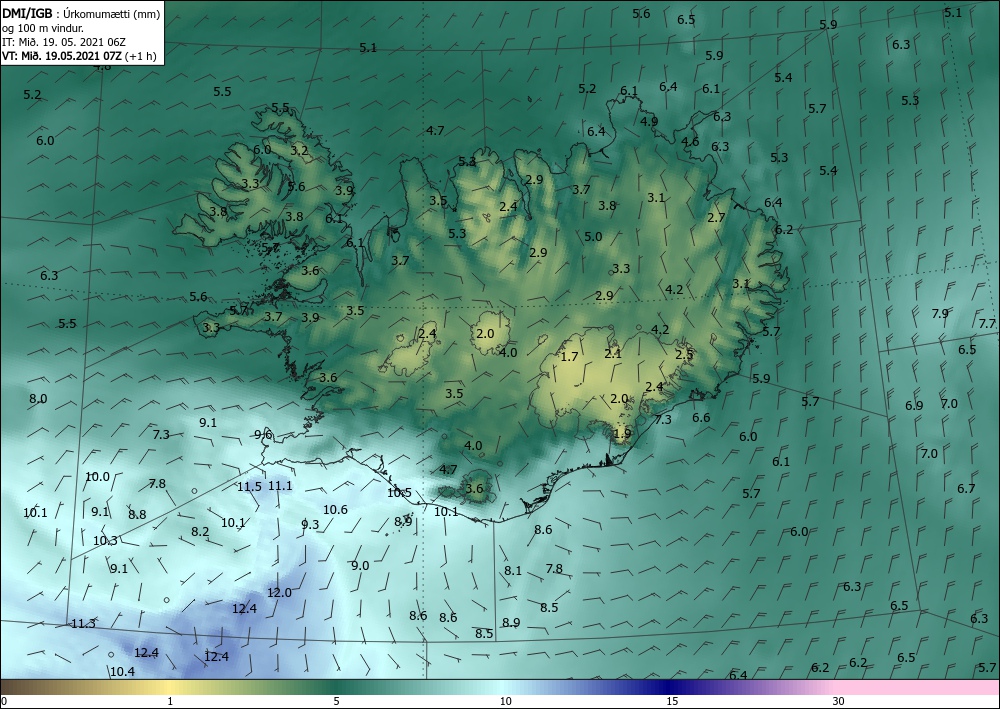This screenshot has width=1000, height=709.
Task: Click the map value 8.2
Action: pos(200,531)
